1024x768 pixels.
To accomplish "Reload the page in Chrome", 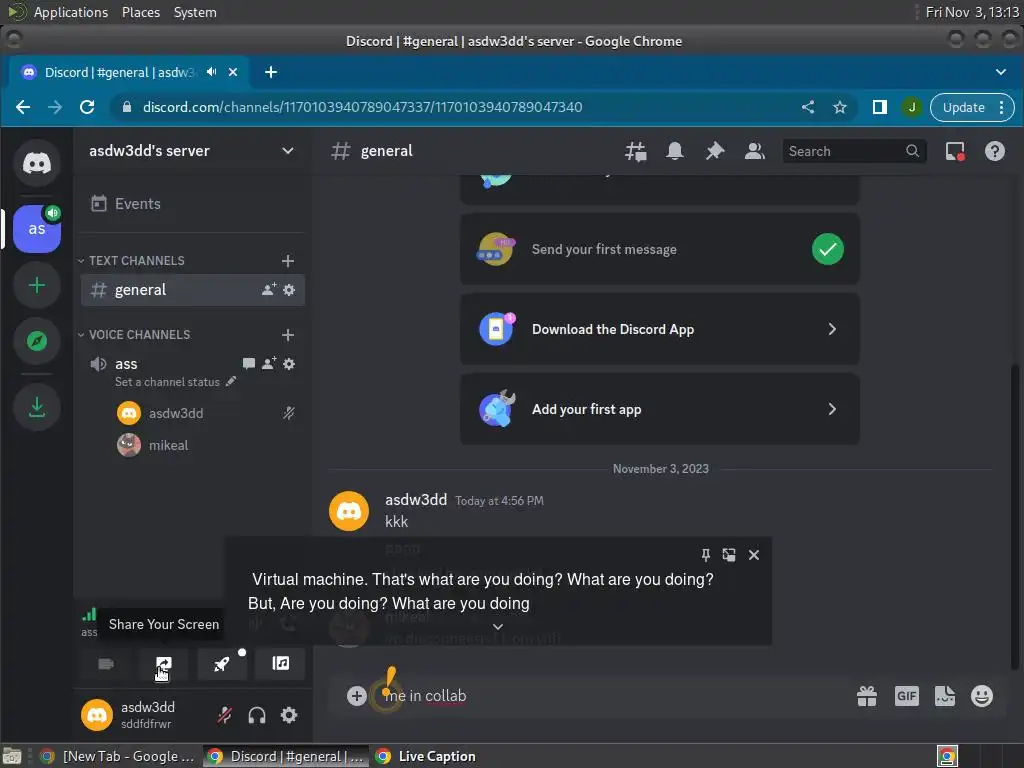I will pos(87,107).
